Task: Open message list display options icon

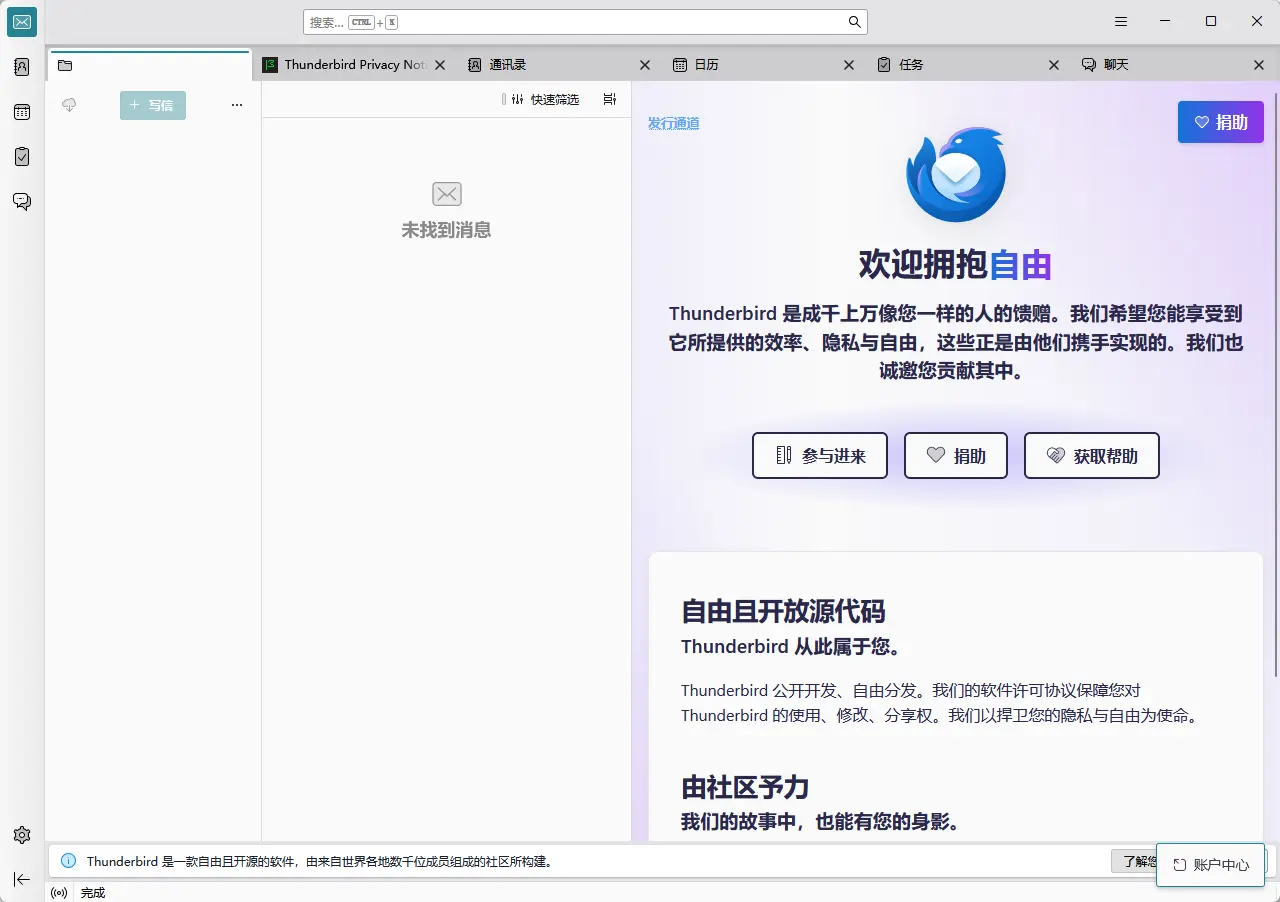Action: point(610,99)
